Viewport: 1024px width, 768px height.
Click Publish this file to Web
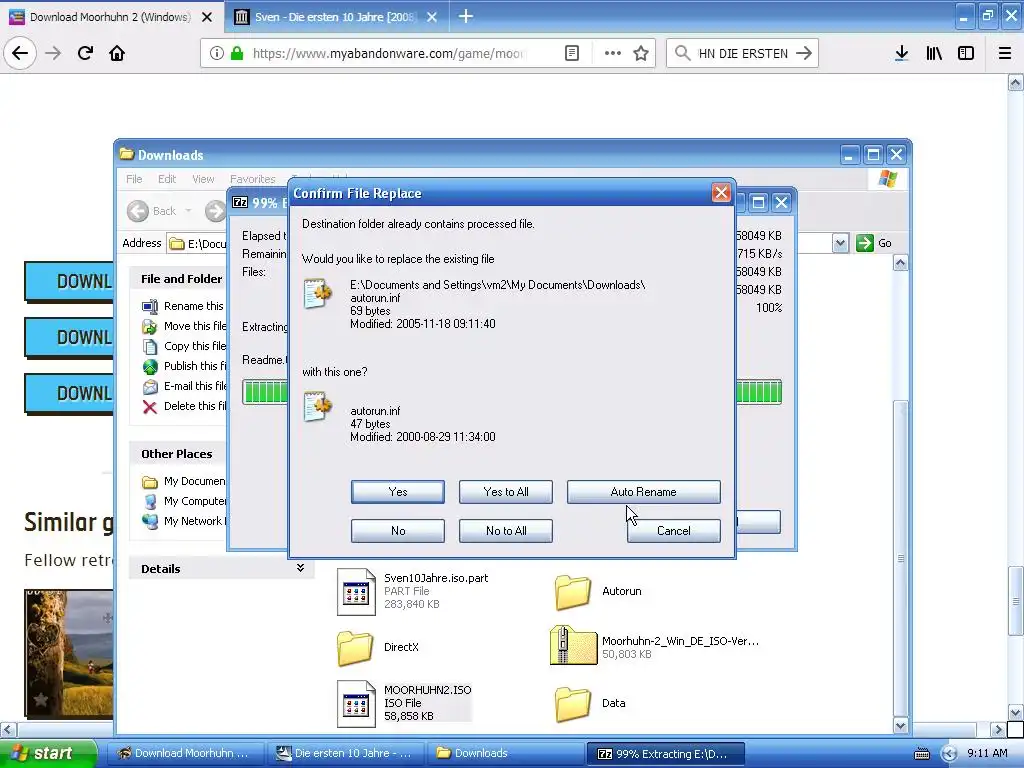[x=185, y=366]
